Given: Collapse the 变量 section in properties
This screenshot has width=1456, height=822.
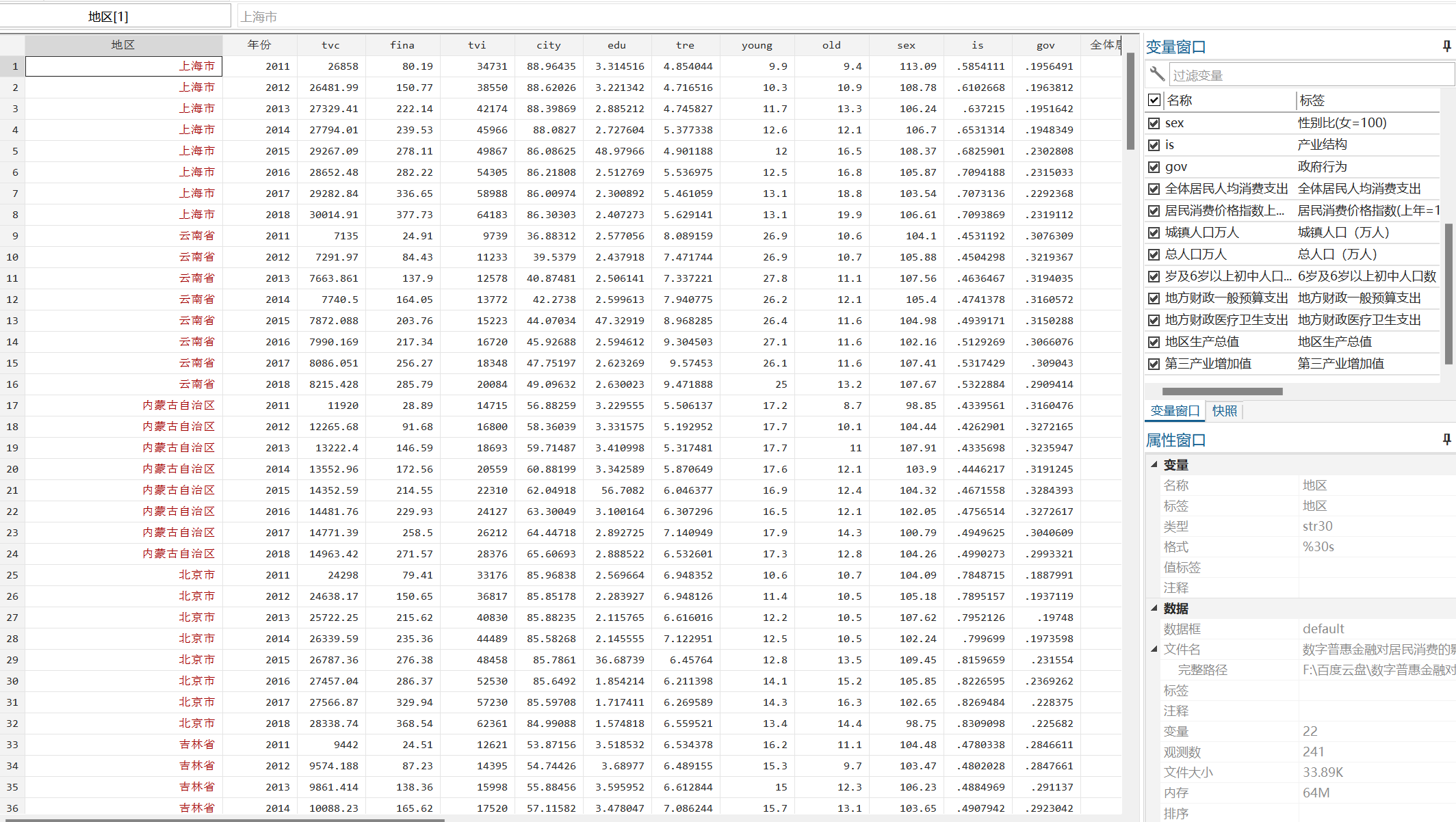Looking at the screenshot, I should [1154, 464].
